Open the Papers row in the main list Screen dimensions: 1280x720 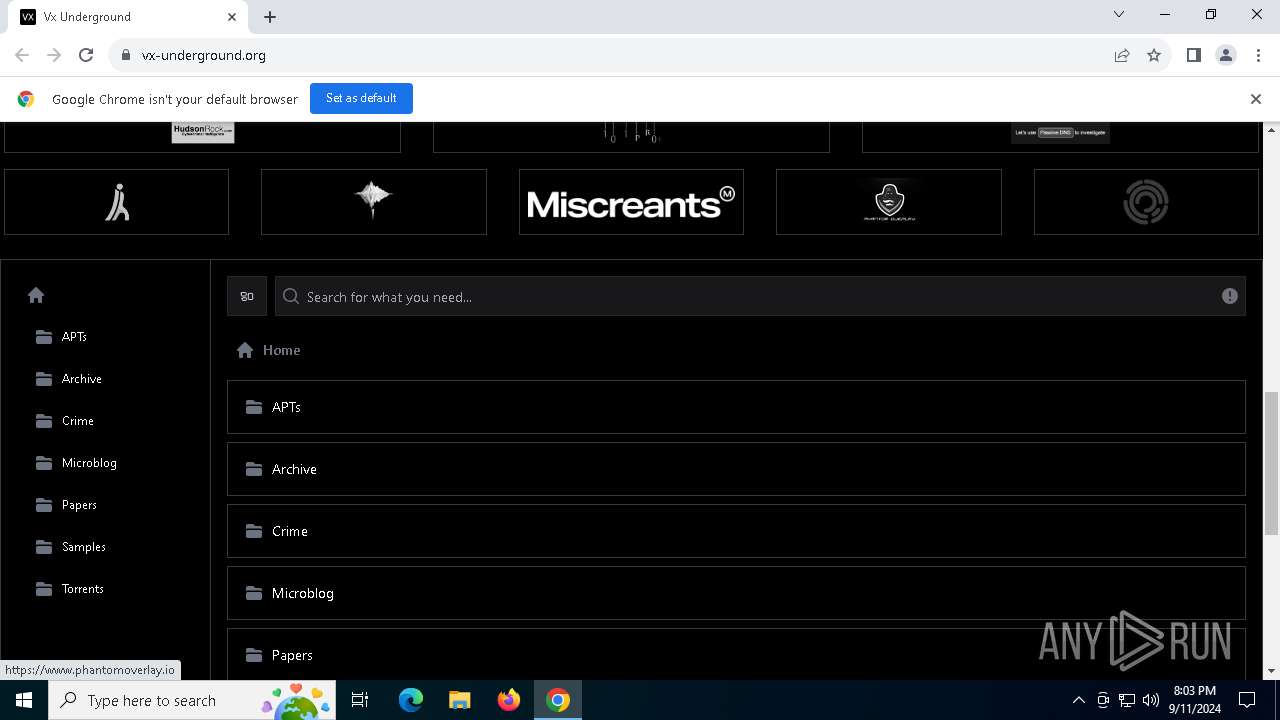click(736, 654)
